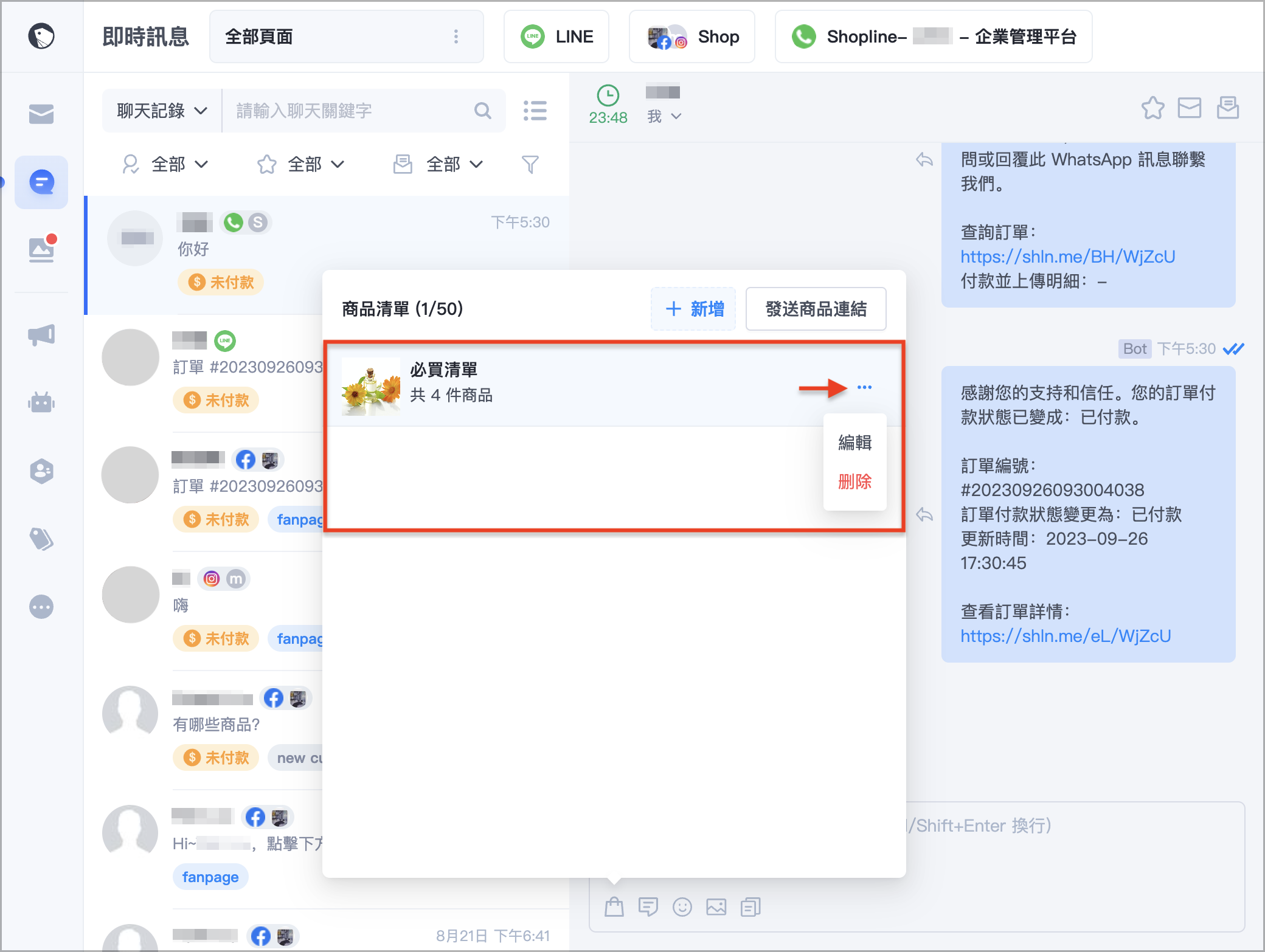Open link https://shln.me/BH/WjZcU
The image size is (1265, 952).
pos(1067,257)
